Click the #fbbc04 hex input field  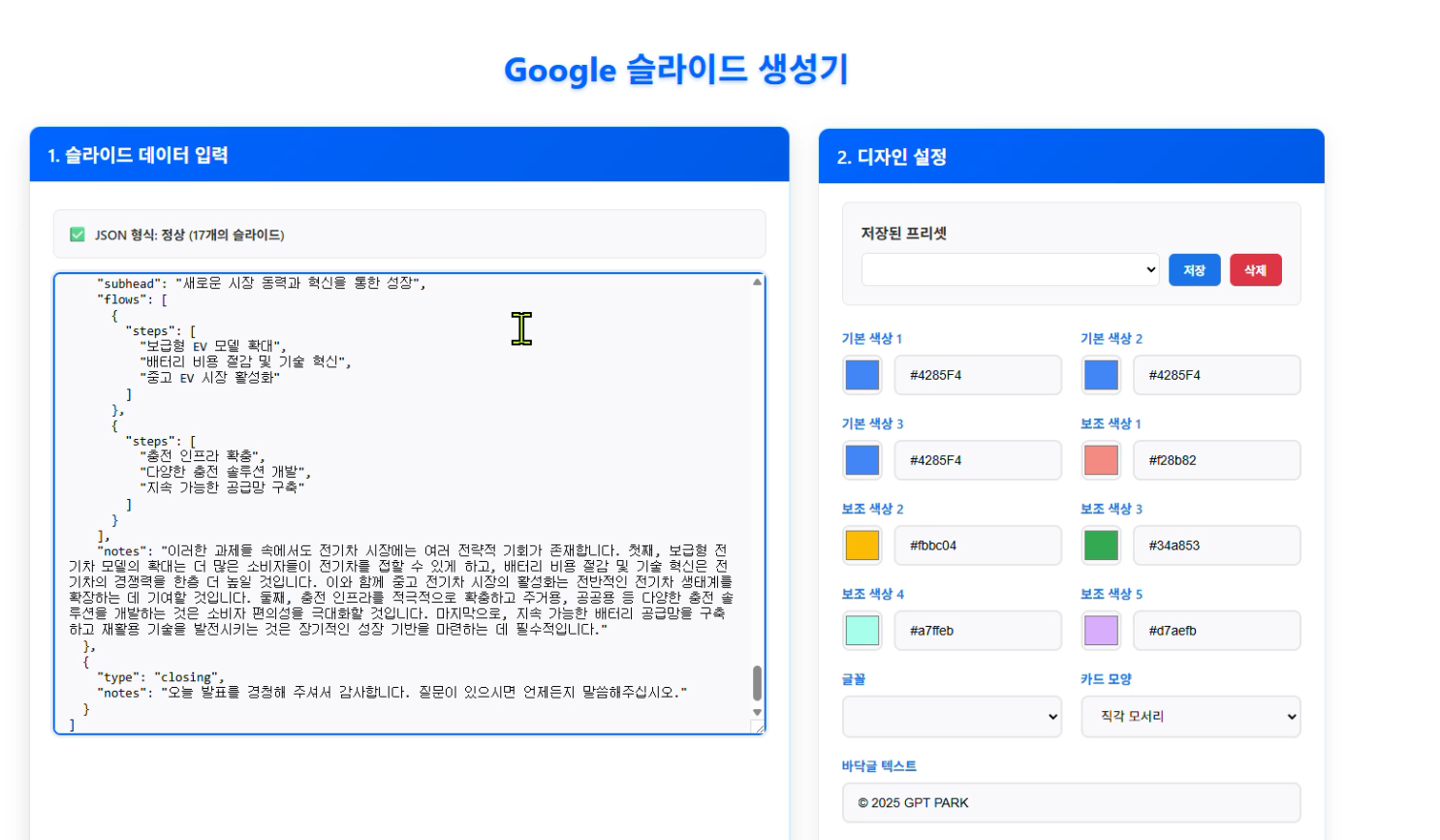click(x=978, y=545)
